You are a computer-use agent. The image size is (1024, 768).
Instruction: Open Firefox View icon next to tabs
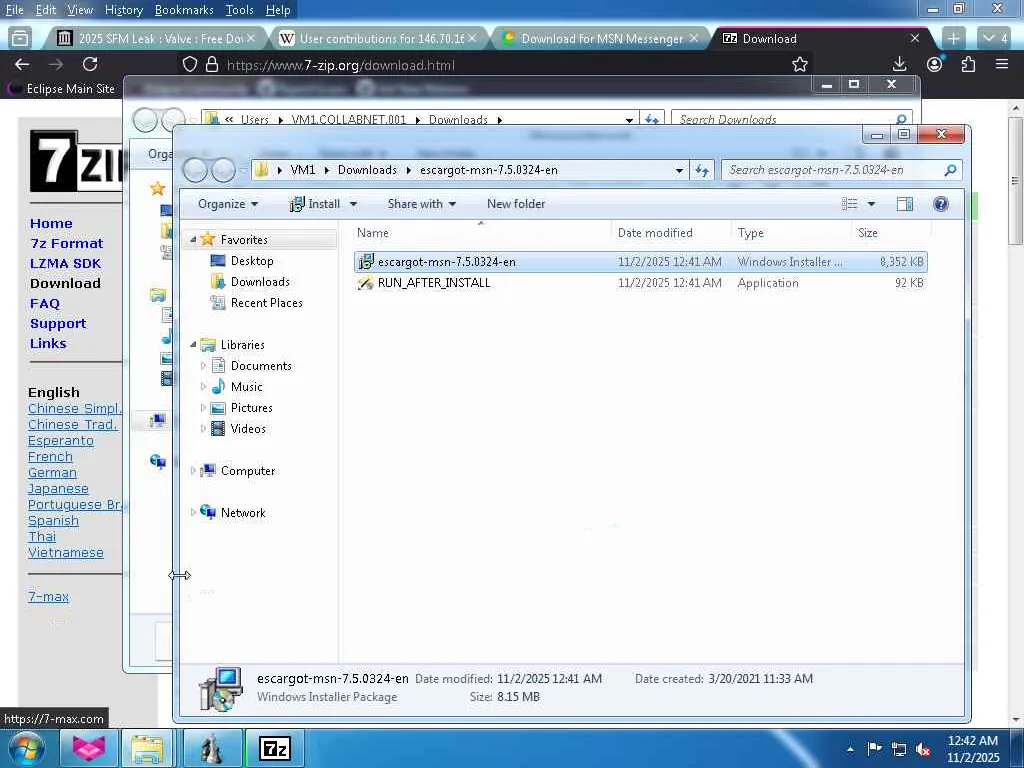point(20,39)
